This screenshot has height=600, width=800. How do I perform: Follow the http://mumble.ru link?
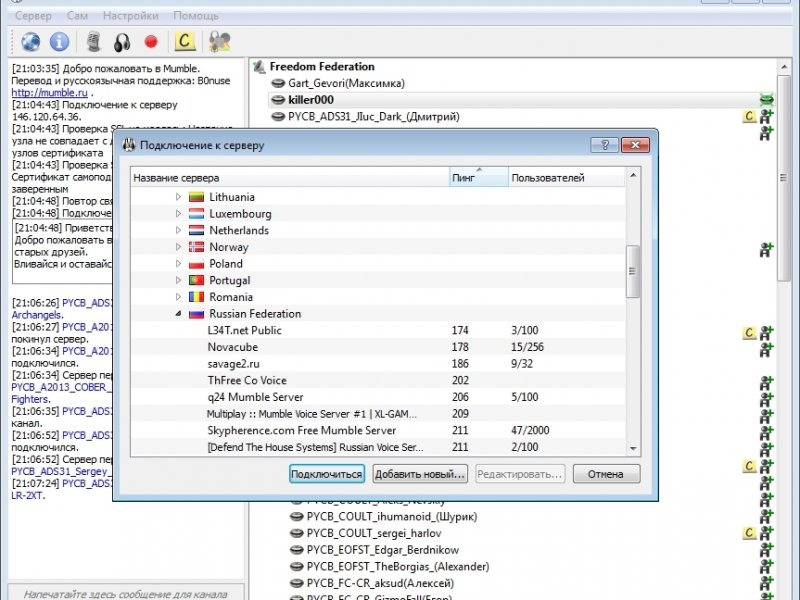[x=49, y=92]
